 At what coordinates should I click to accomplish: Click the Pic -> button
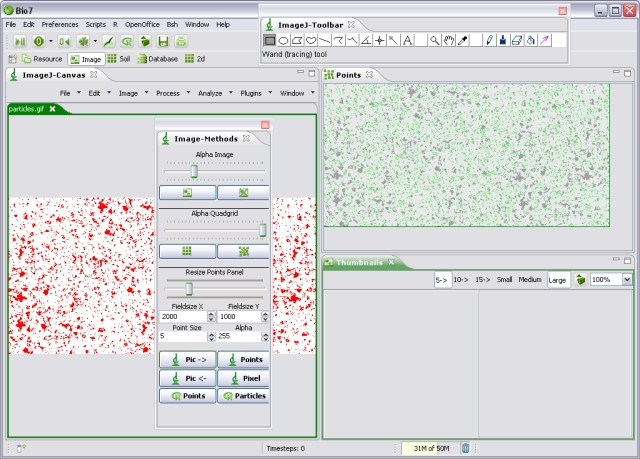(187, 359)
